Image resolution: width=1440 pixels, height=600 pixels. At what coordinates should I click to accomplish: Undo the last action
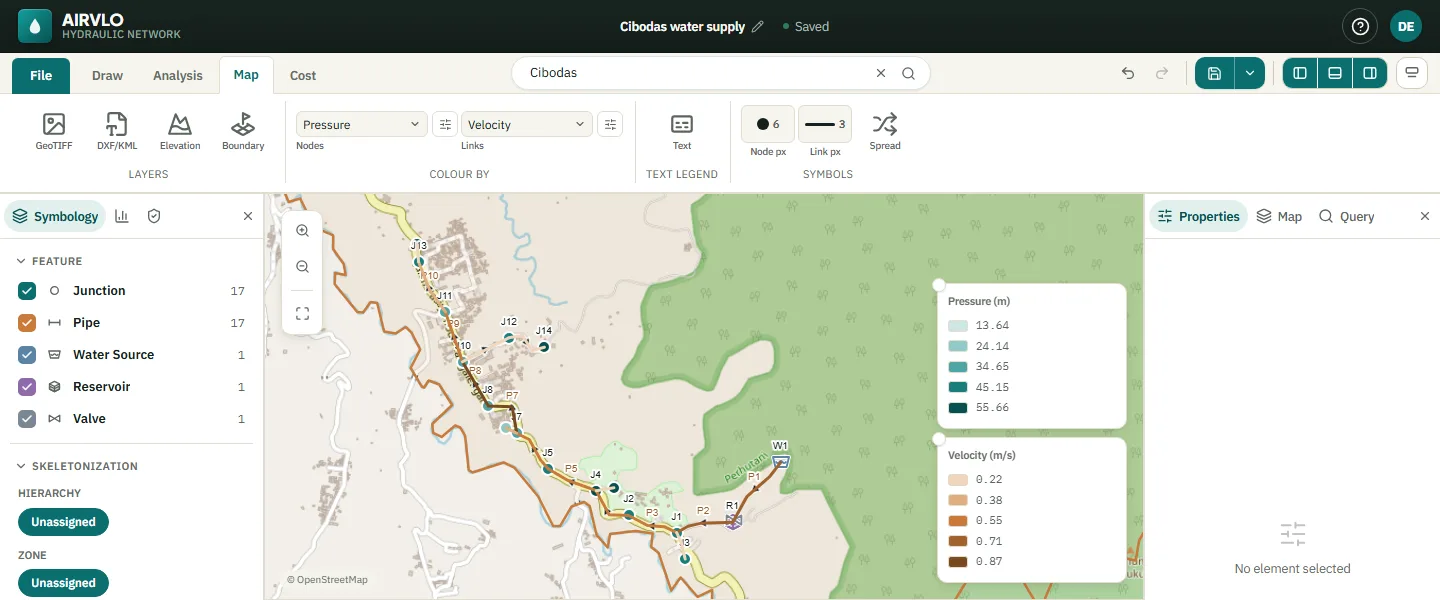tap(1128, 73)
